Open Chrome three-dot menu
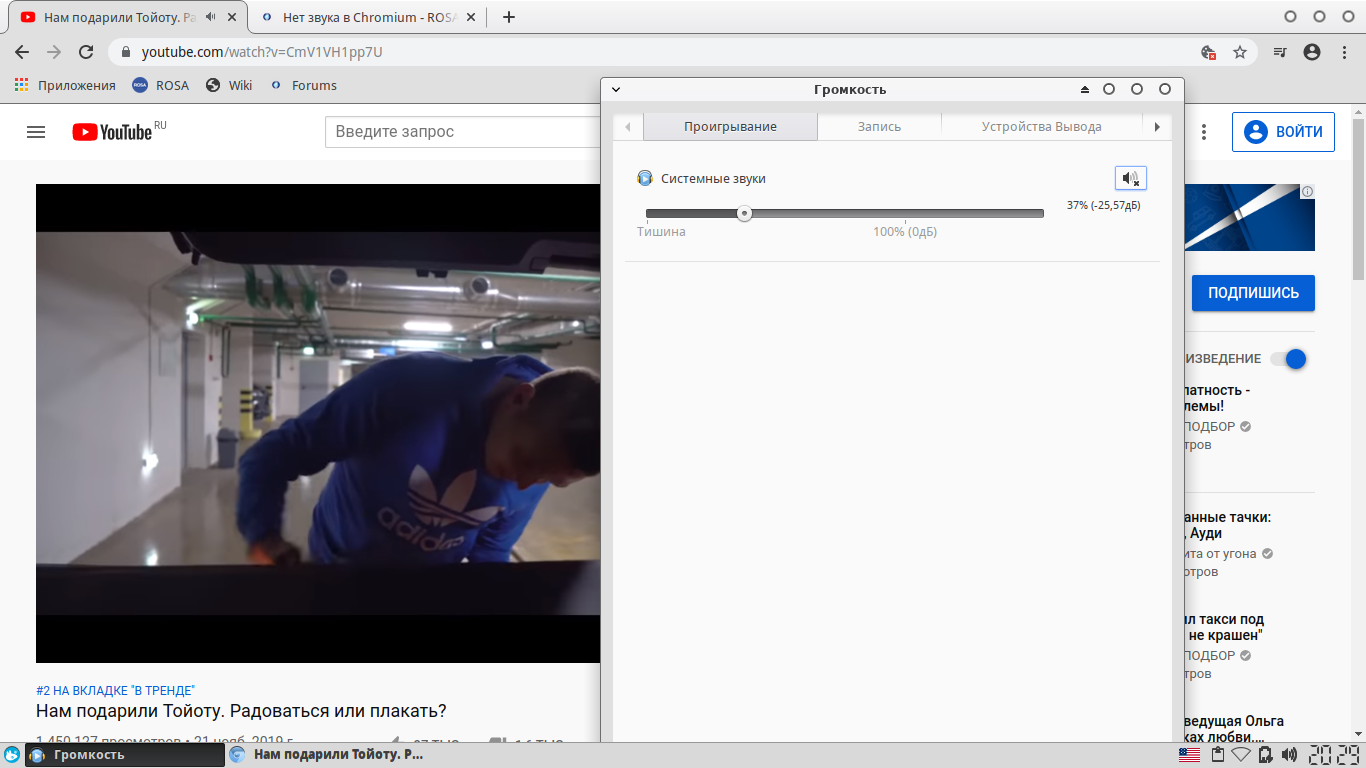 (1344, 52)
